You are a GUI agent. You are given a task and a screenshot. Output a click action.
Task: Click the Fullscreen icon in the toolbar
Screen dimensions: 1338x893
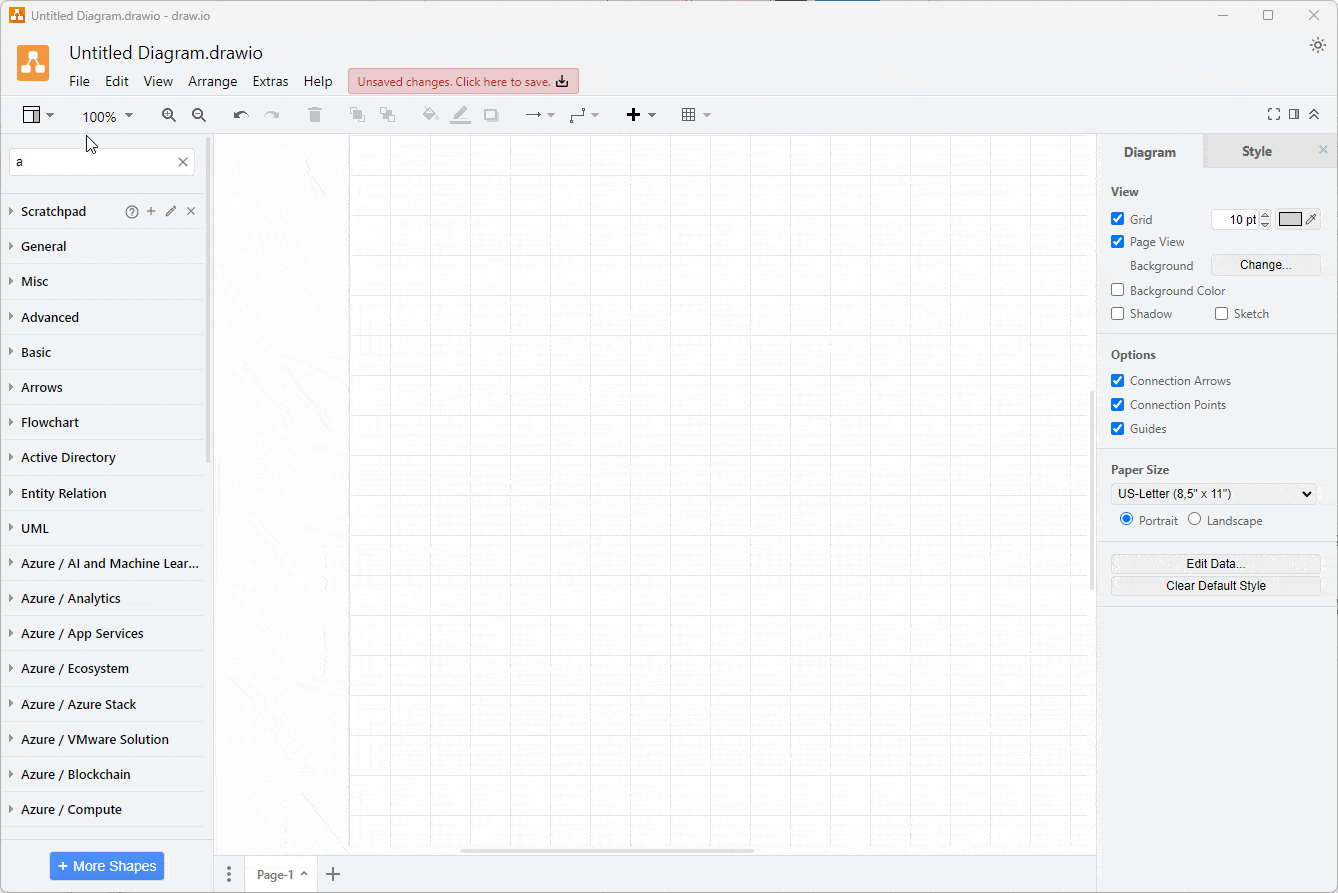point(1273,114)
